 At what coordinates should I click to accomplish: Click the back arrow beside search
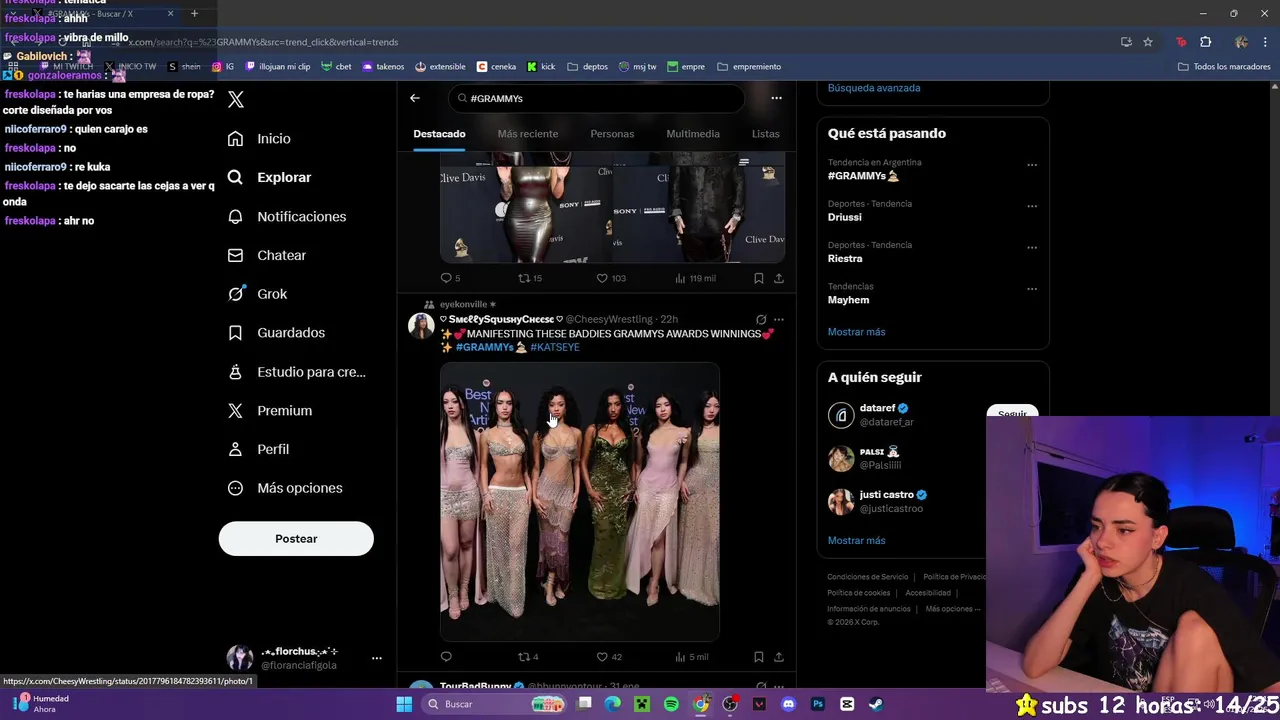(415, 98)
